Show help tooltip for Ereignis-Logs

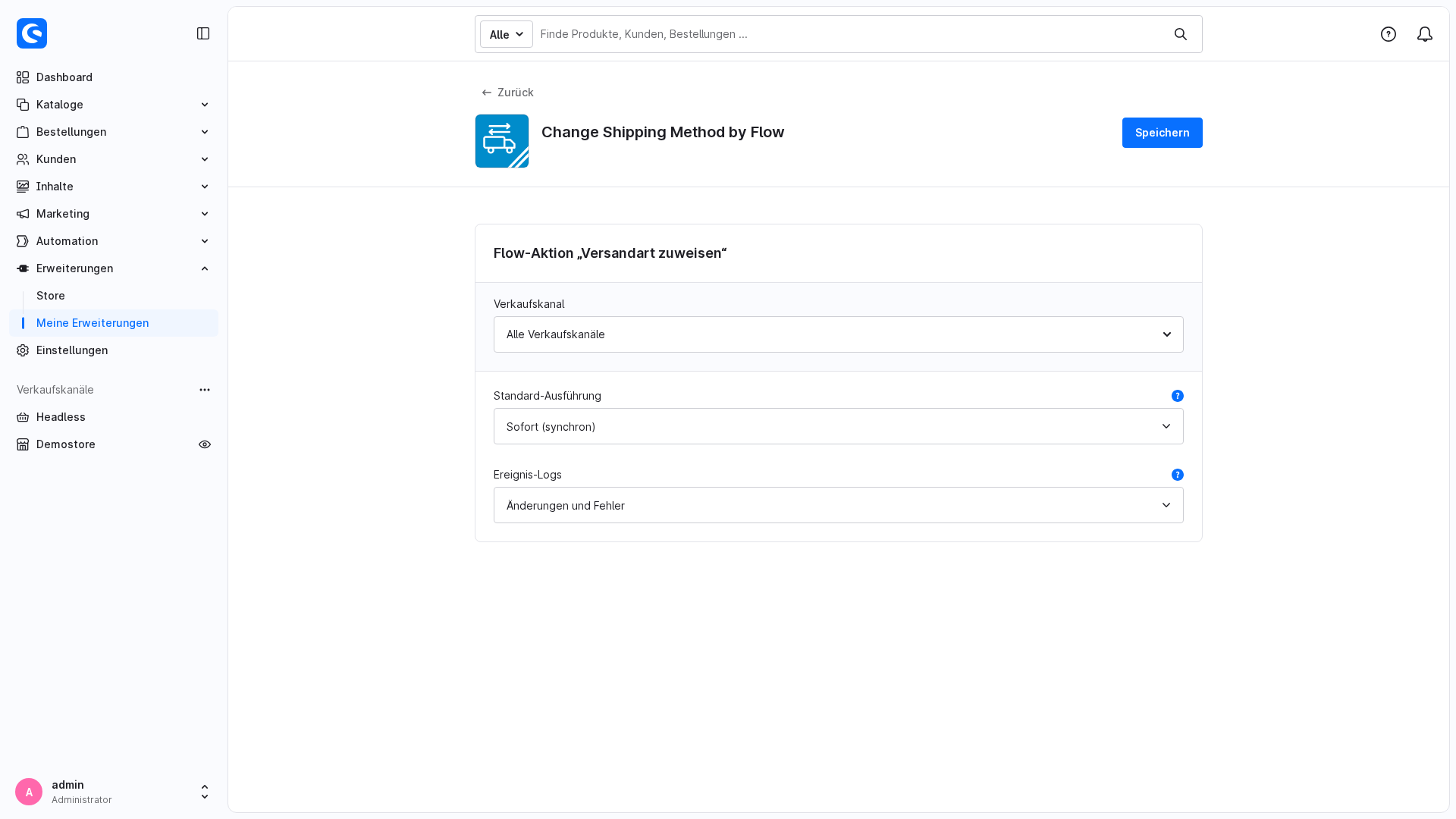[1178, 475]
